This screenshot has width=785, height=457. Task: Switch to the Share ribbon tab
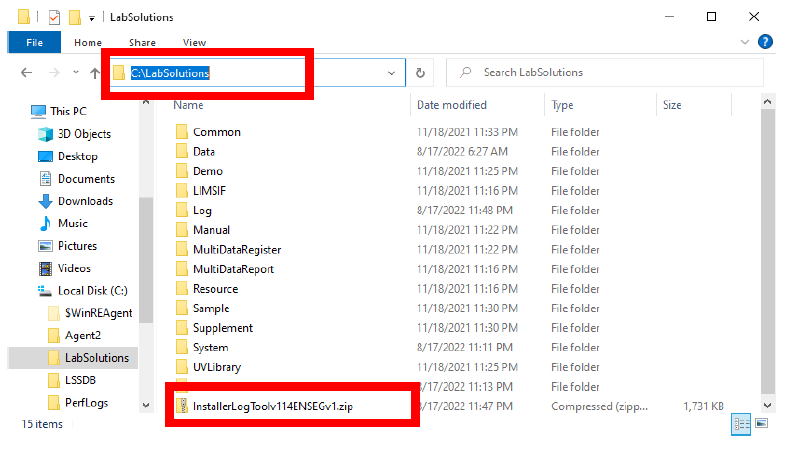142,43
